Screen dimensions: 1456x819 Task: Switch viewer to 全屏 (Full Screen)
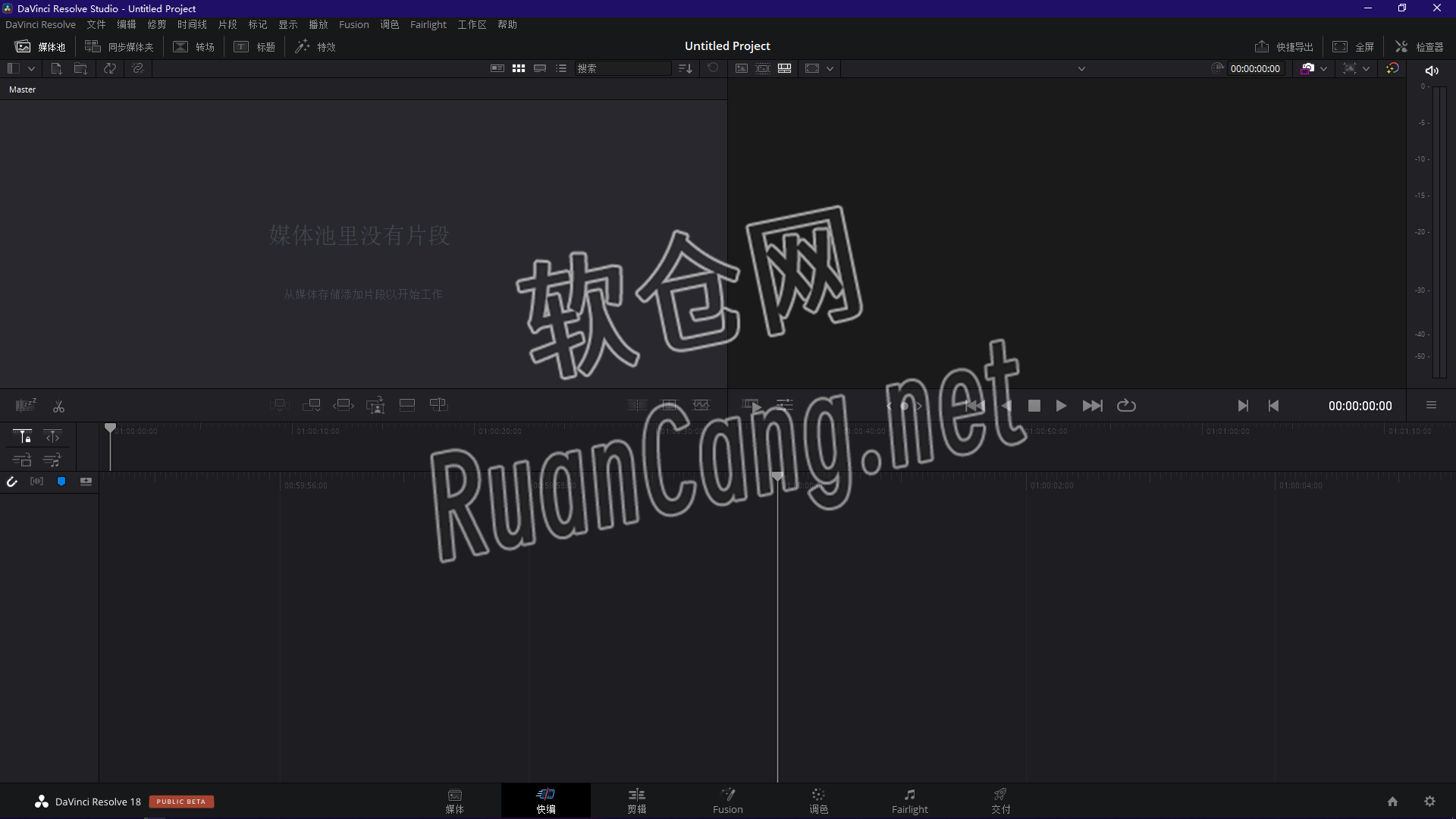click(x=1354, y=47)
